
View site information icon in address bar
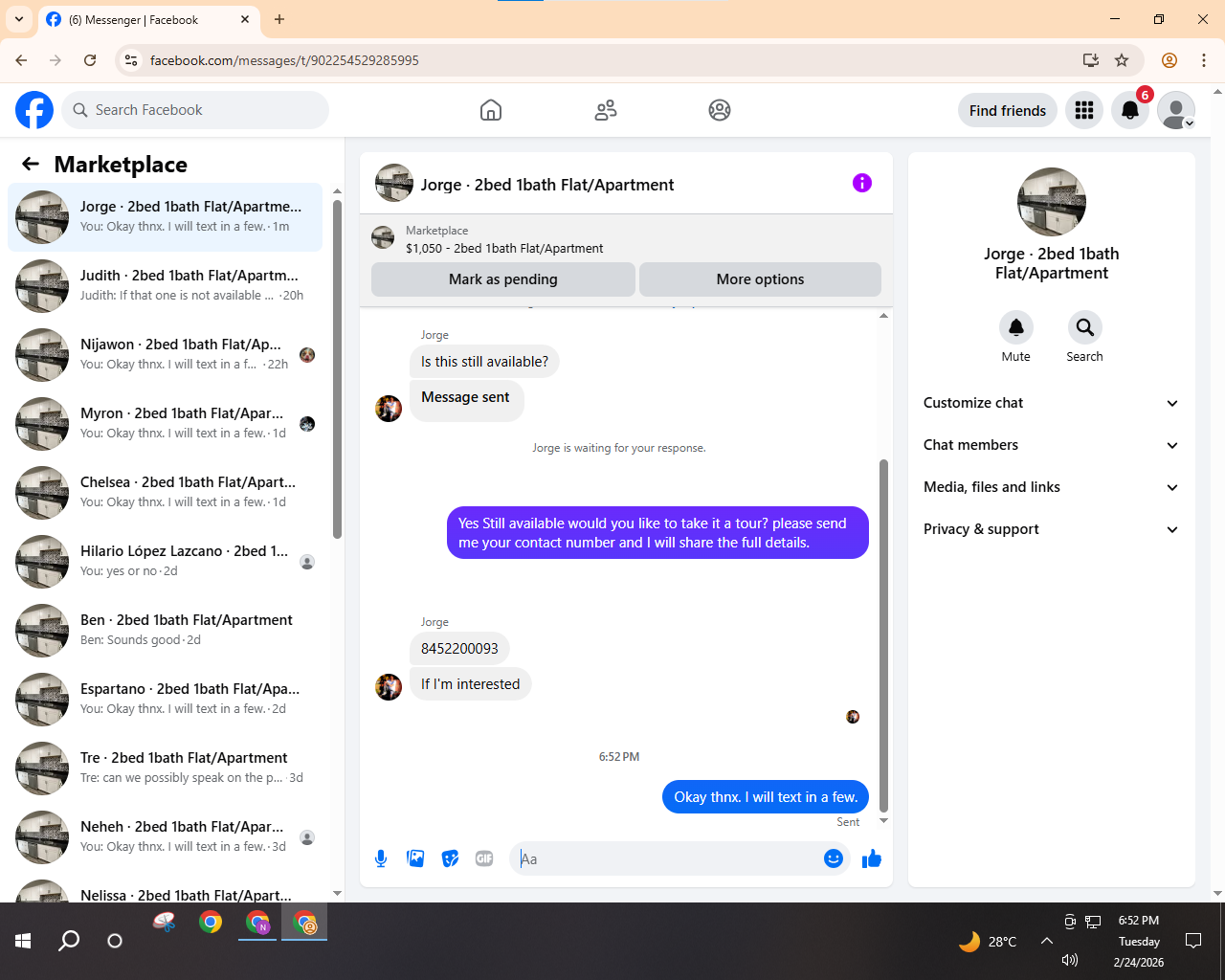pyautogui.click(x=132, y=60)
